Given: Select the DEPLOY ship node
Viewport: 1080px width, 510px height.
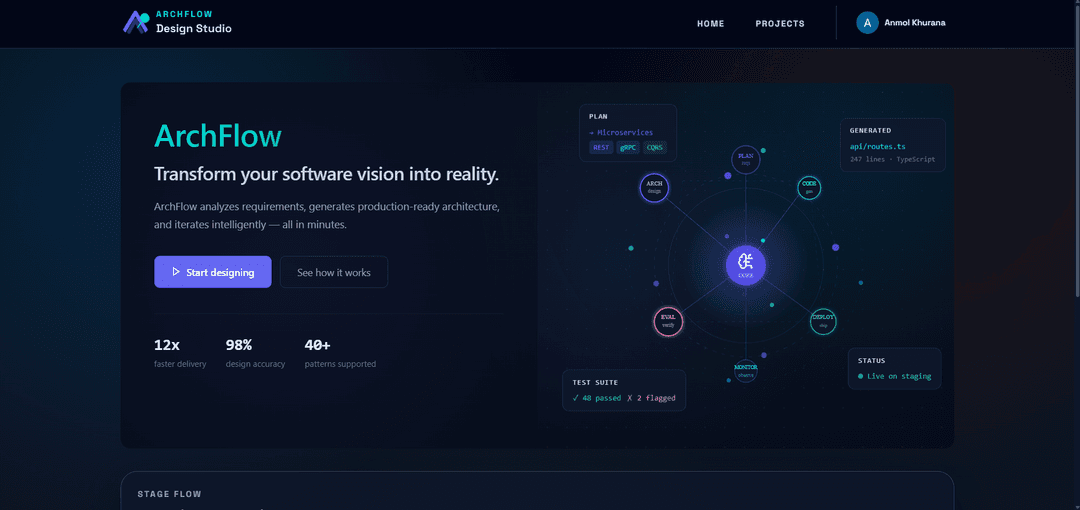Looking at the screenshot, I should (x=823, y=321).
